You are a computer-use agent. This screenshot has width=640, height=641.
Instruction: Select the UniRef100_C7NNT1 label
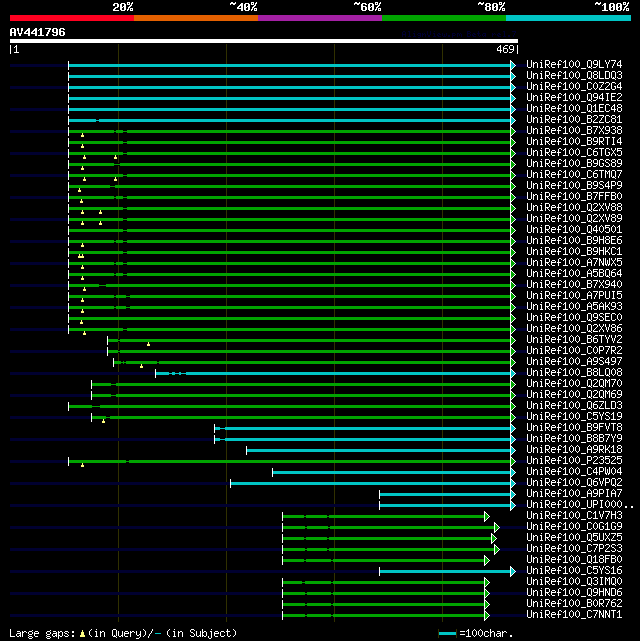pos(574,614)
